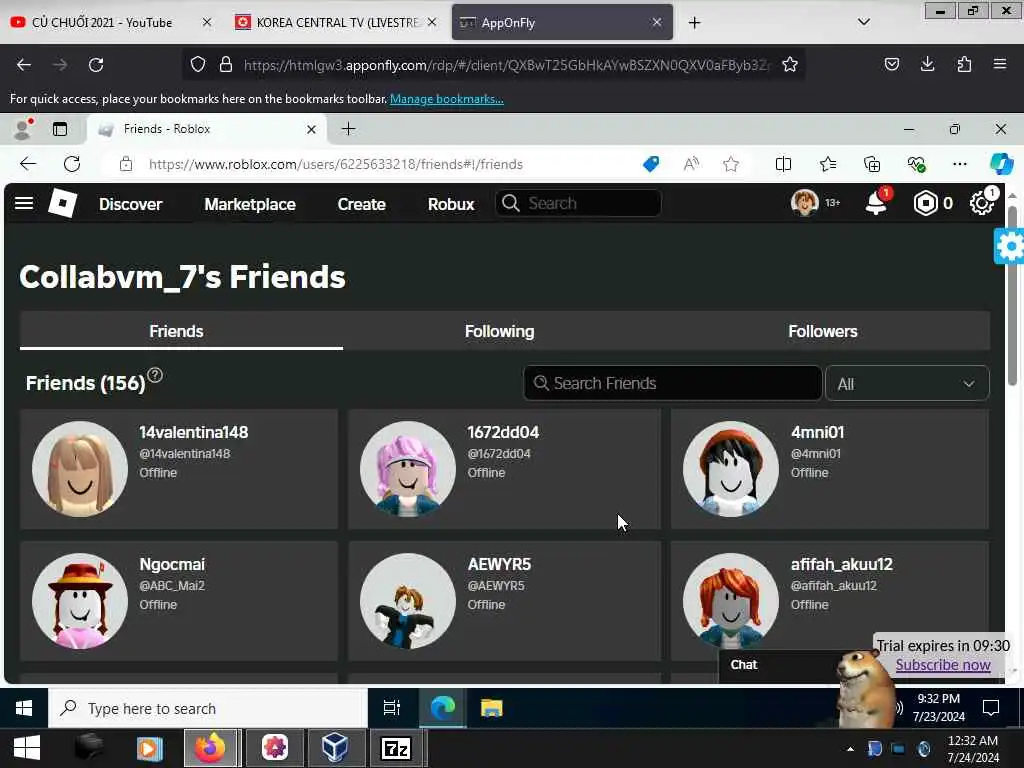Click the Roblox logo home icon
1024x768 pixels.
[x=63, y=203]
